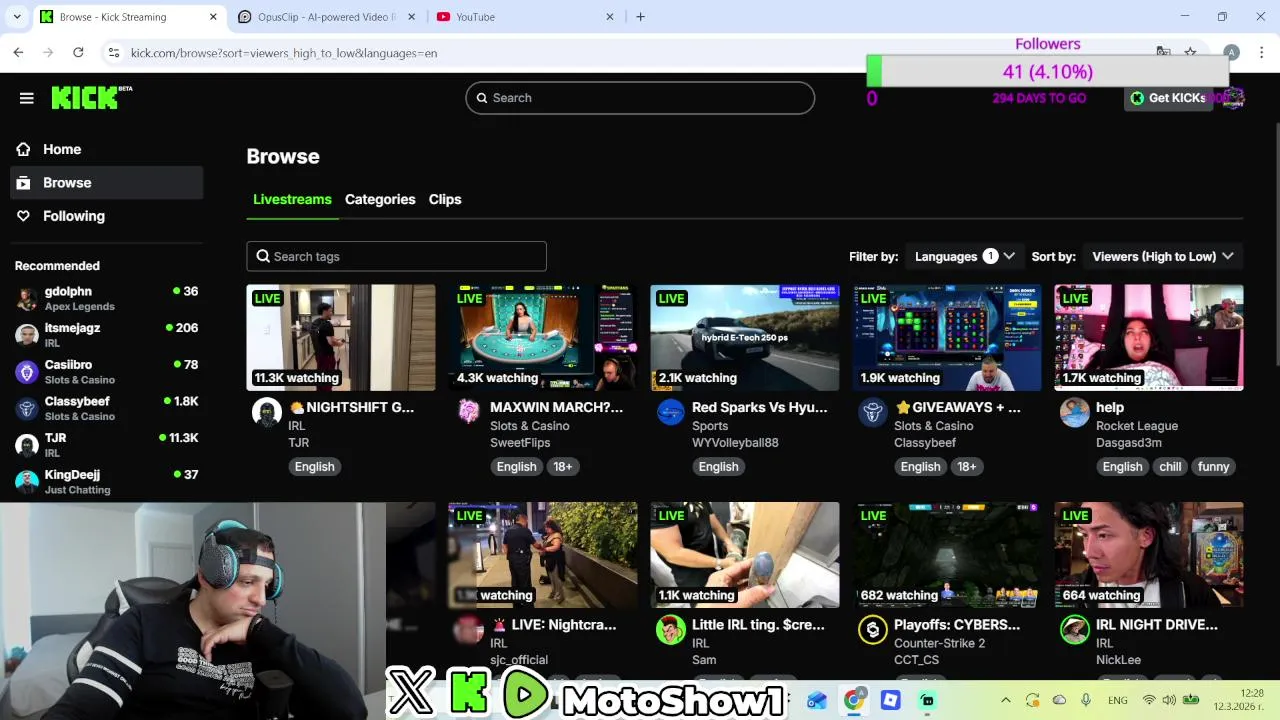Open Sort by Viewers dropdown

1162,256
